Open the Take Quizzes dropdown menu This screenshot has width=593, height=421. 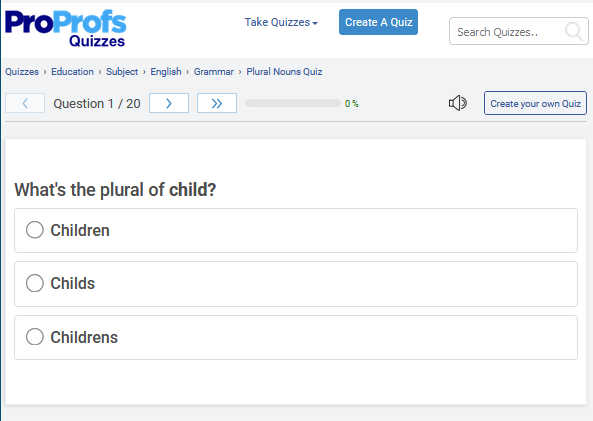[281, 22]
